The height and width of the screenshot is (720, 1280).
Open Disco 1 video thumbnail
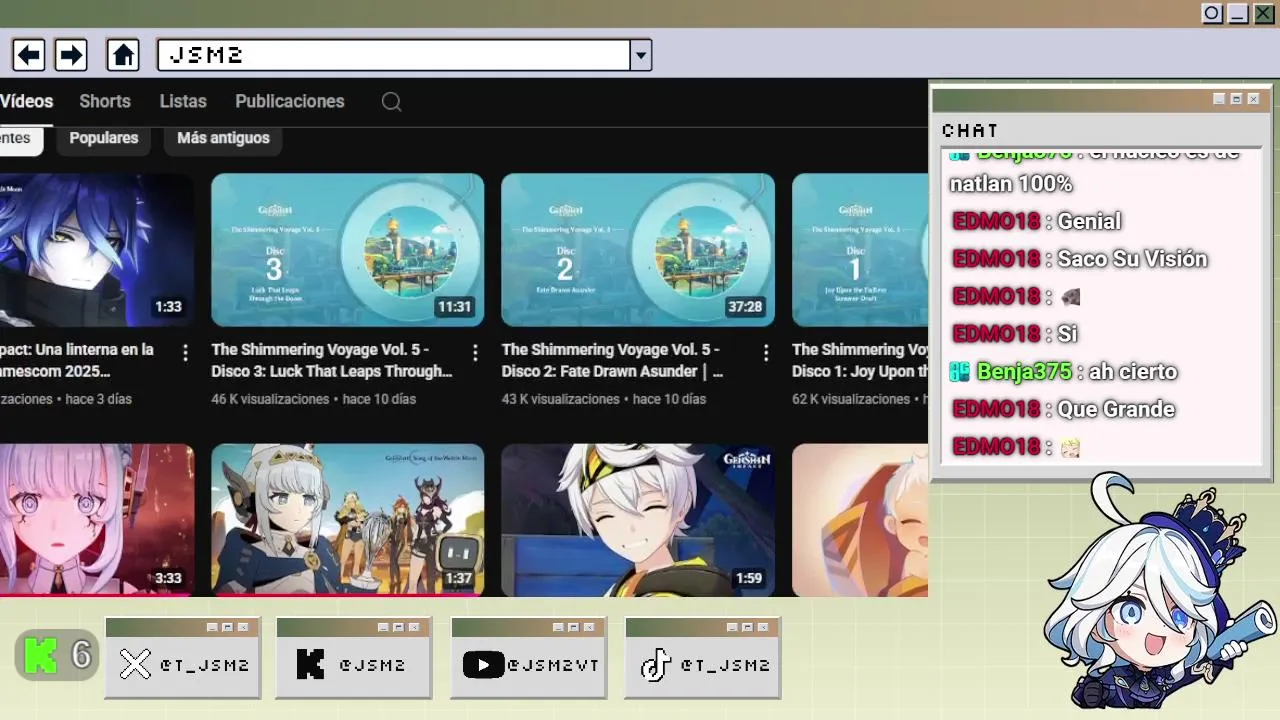point(860,250)
